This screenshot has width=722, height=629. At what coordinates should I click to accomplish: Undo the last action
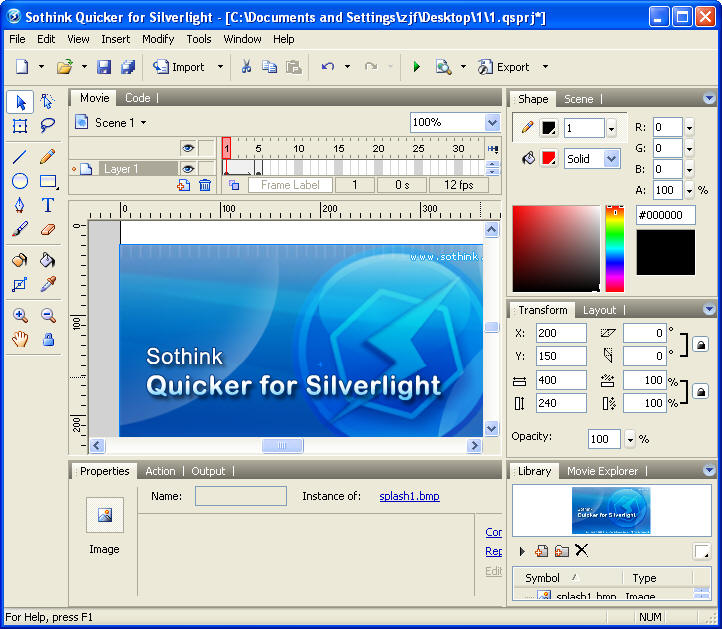click(327, 67)
